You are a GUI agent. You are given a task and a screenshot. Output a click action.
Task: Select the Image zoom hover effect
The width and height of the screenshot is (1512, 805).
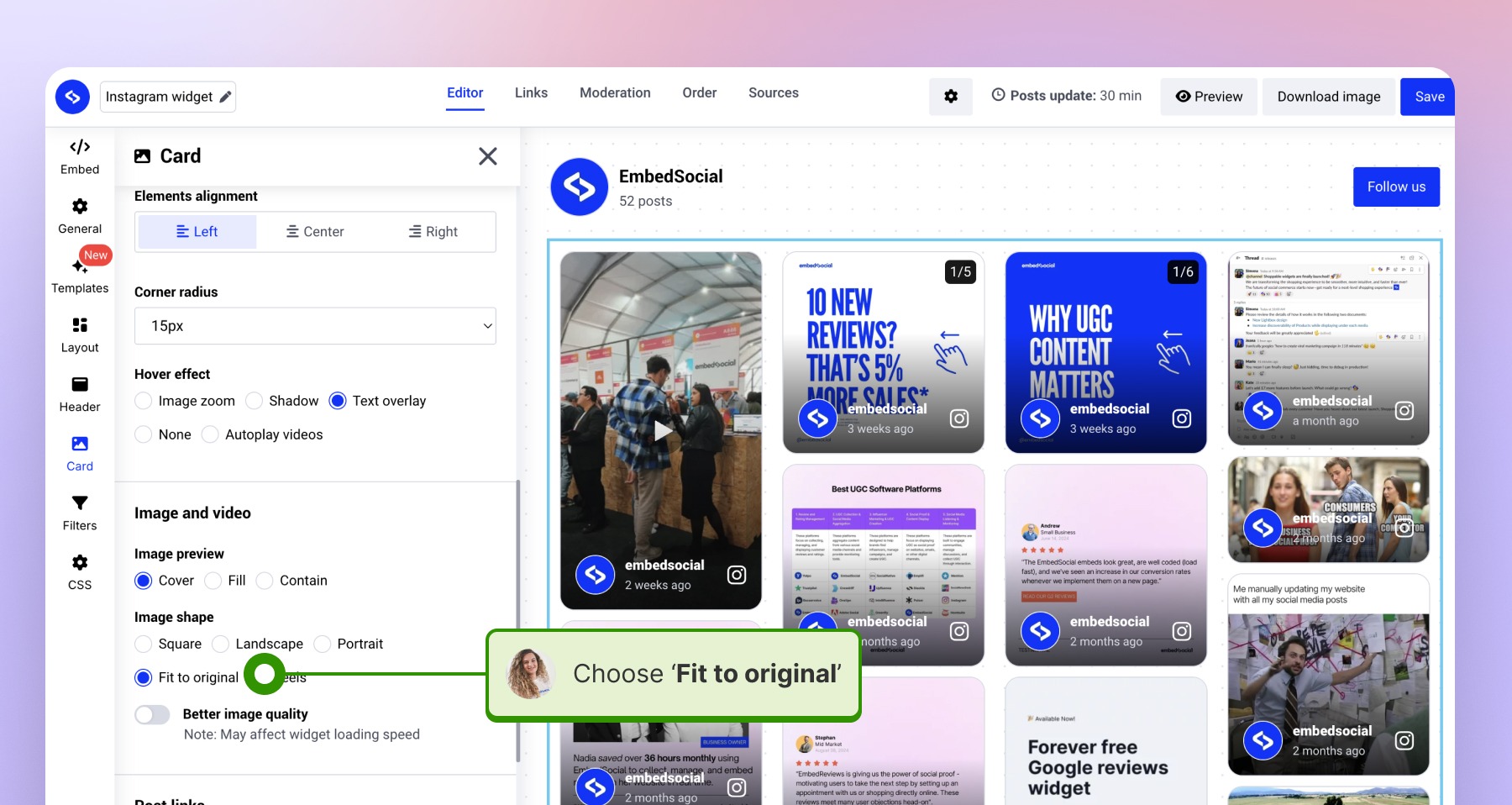coord(144,401)
